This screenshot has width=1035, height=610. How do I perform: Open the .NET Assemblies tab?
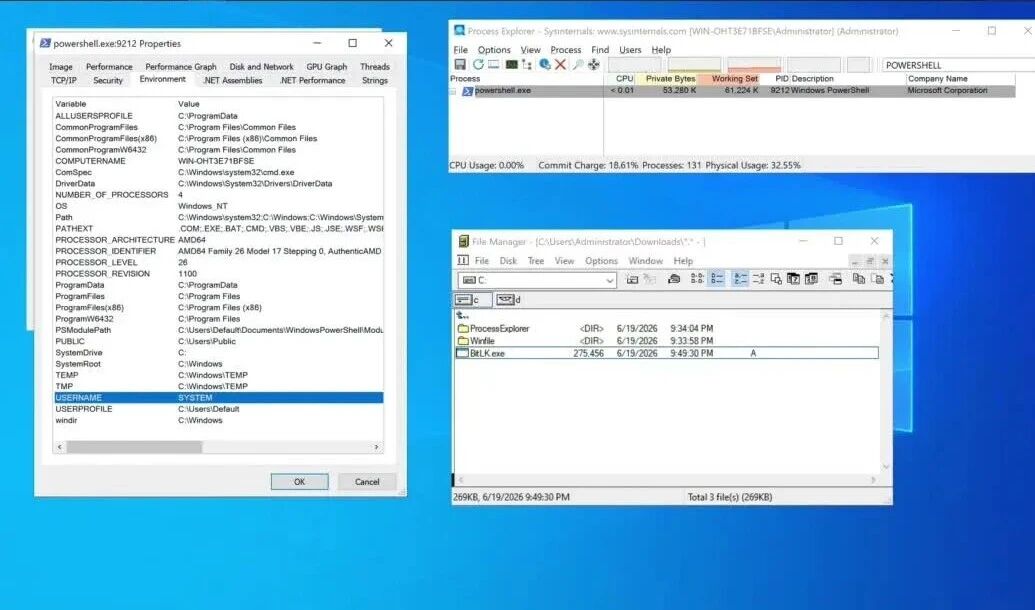point(233,81)
